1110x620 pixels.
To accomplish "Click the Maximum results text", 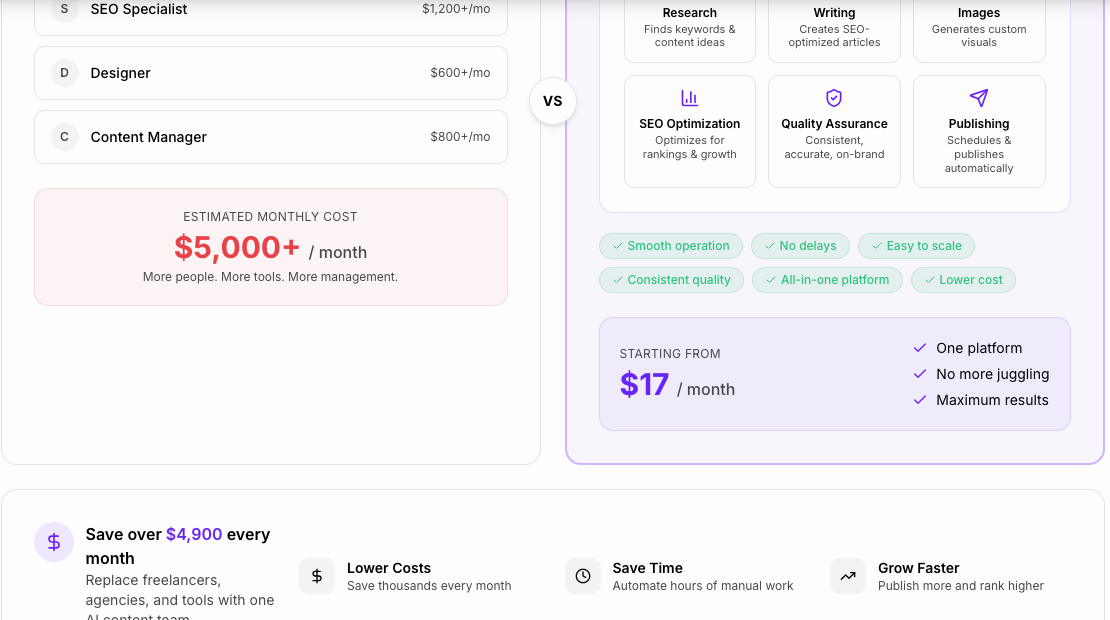I will coord(992,401).
